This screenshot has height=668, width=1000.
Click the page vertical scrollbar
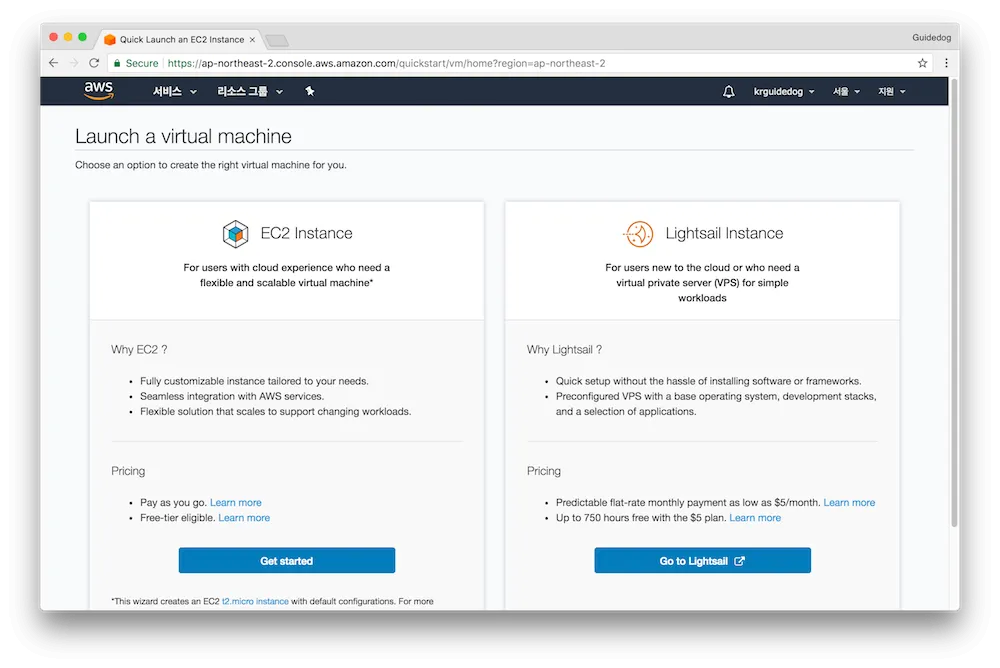pyautogui.click(x=955, y=303)
